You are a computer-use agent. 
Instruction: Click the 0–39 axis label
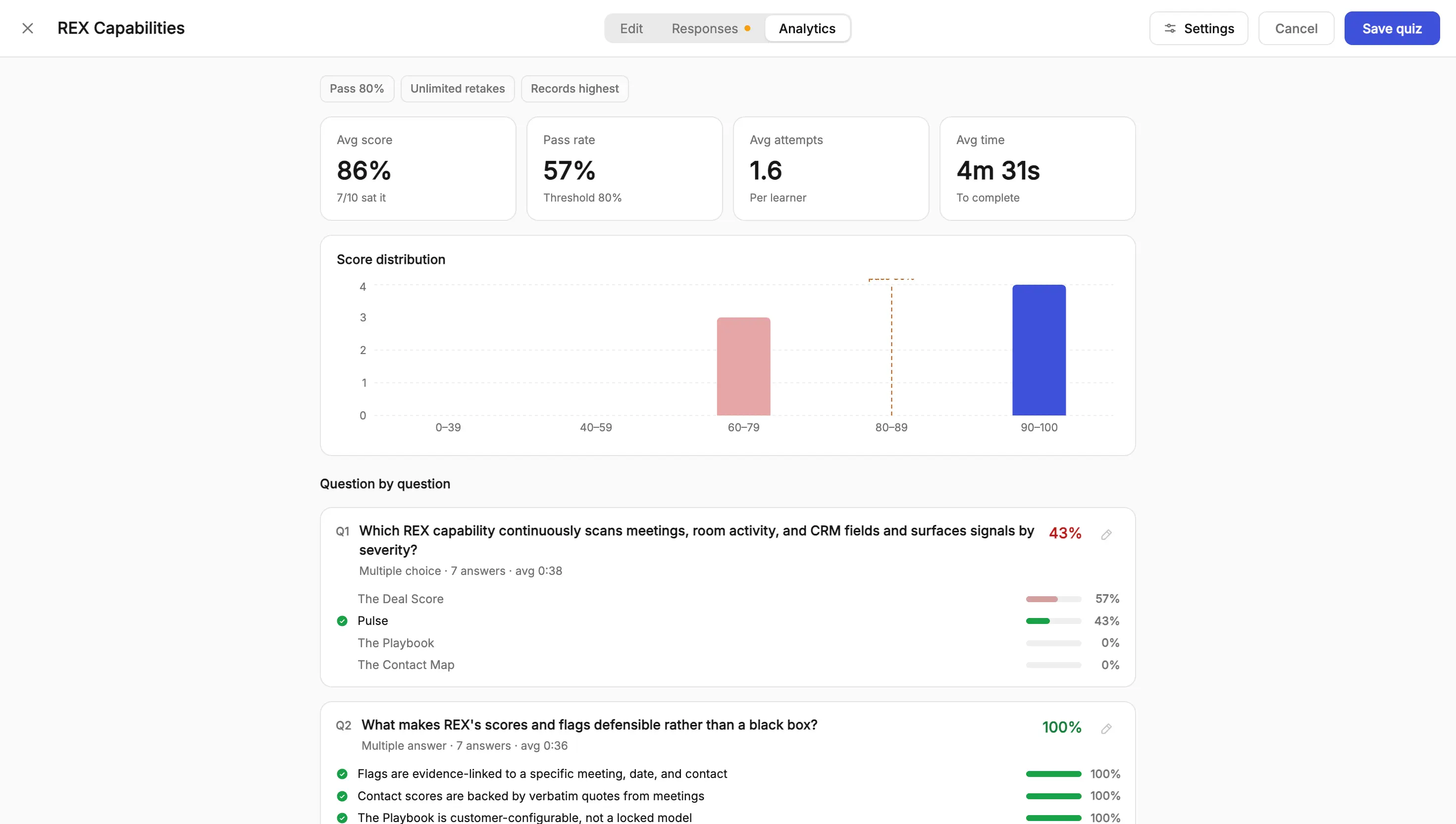pyautogui.click(x=448, y=427)
